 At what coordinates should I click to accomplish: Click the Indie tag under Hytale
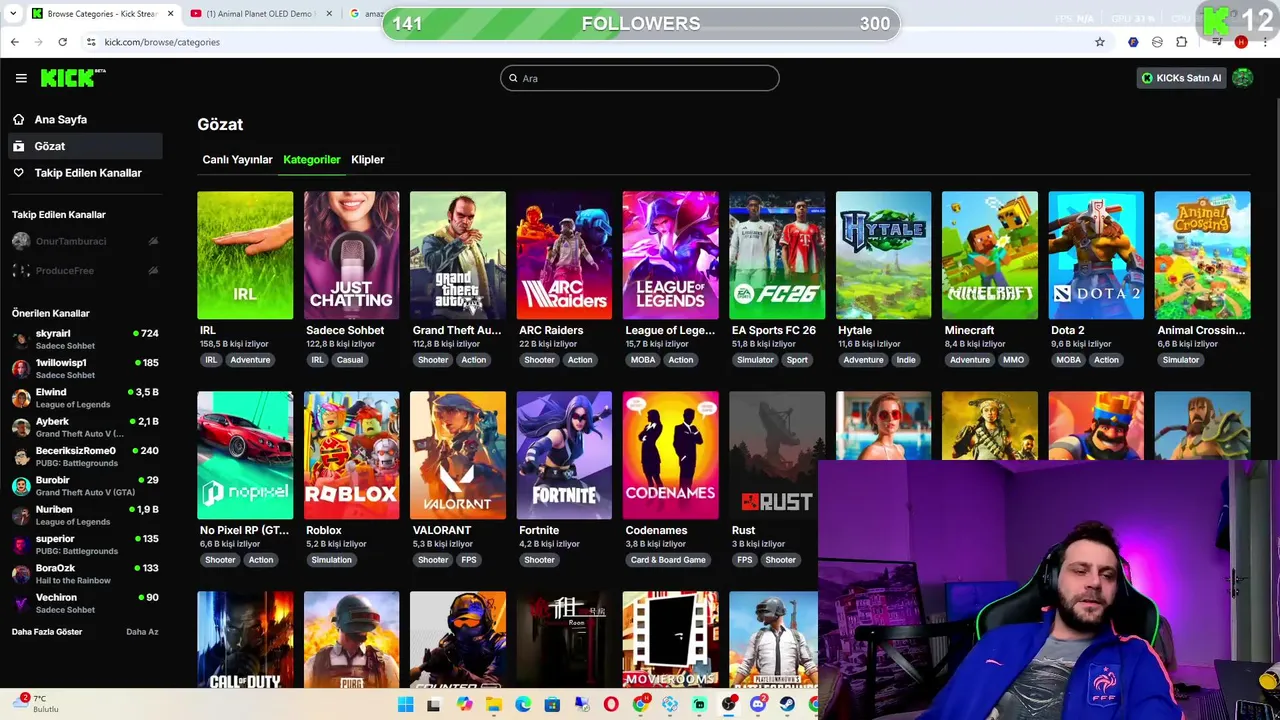tap(906, 360)
